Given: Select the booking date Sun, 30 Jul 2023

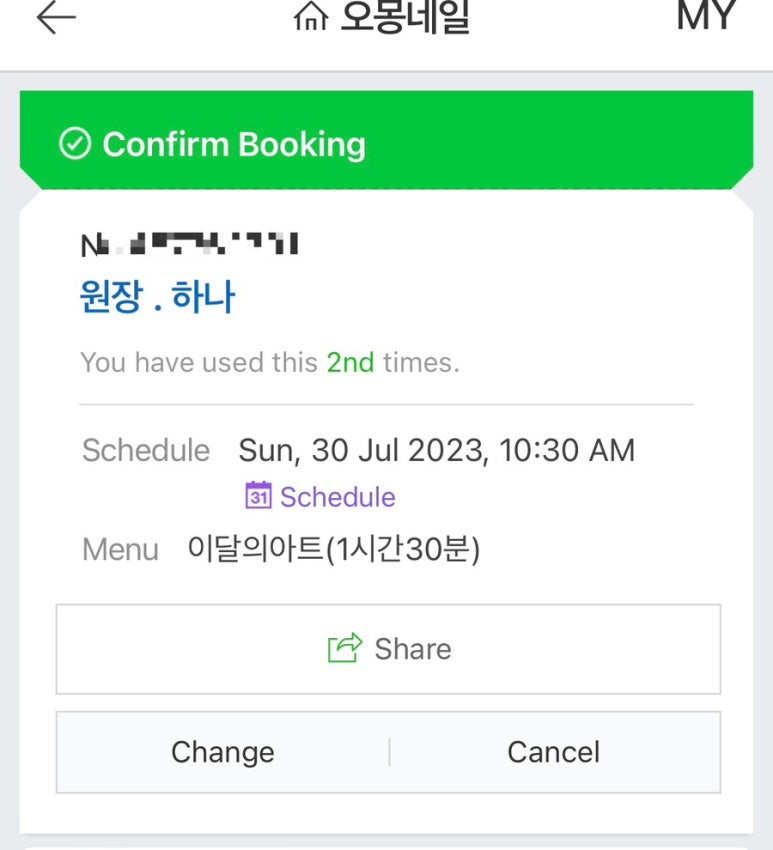Looking at the screenshot, I should pos(361,450).
